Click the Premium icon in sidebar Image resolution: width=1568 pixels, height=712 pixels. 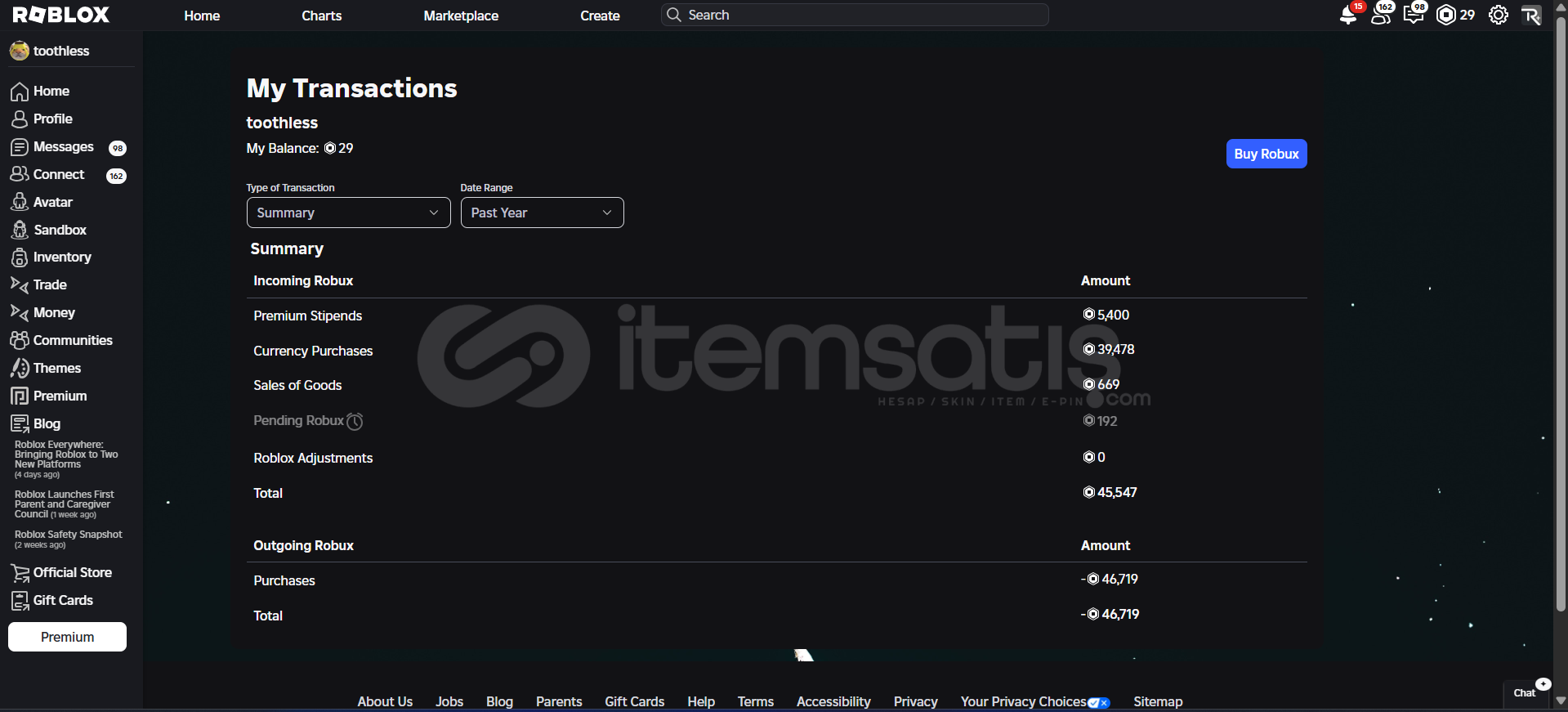20,396
